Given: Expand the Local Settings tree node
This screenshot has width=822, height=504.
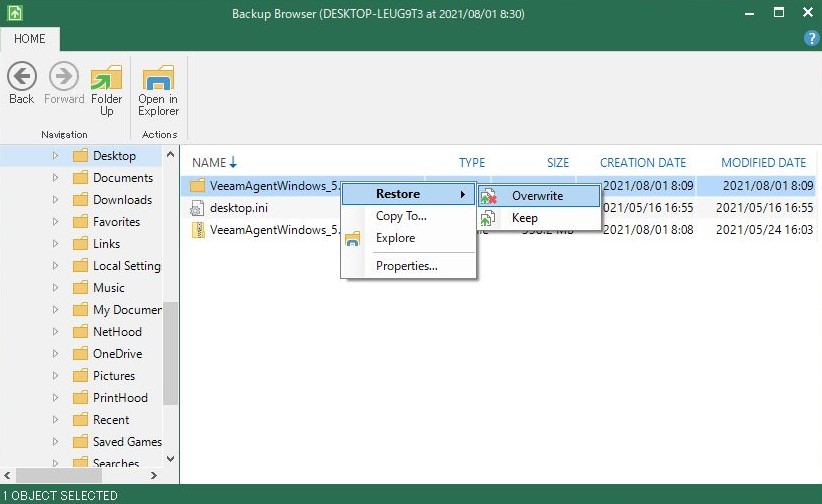Looking at the screenshot, I should tap(55, 266).
